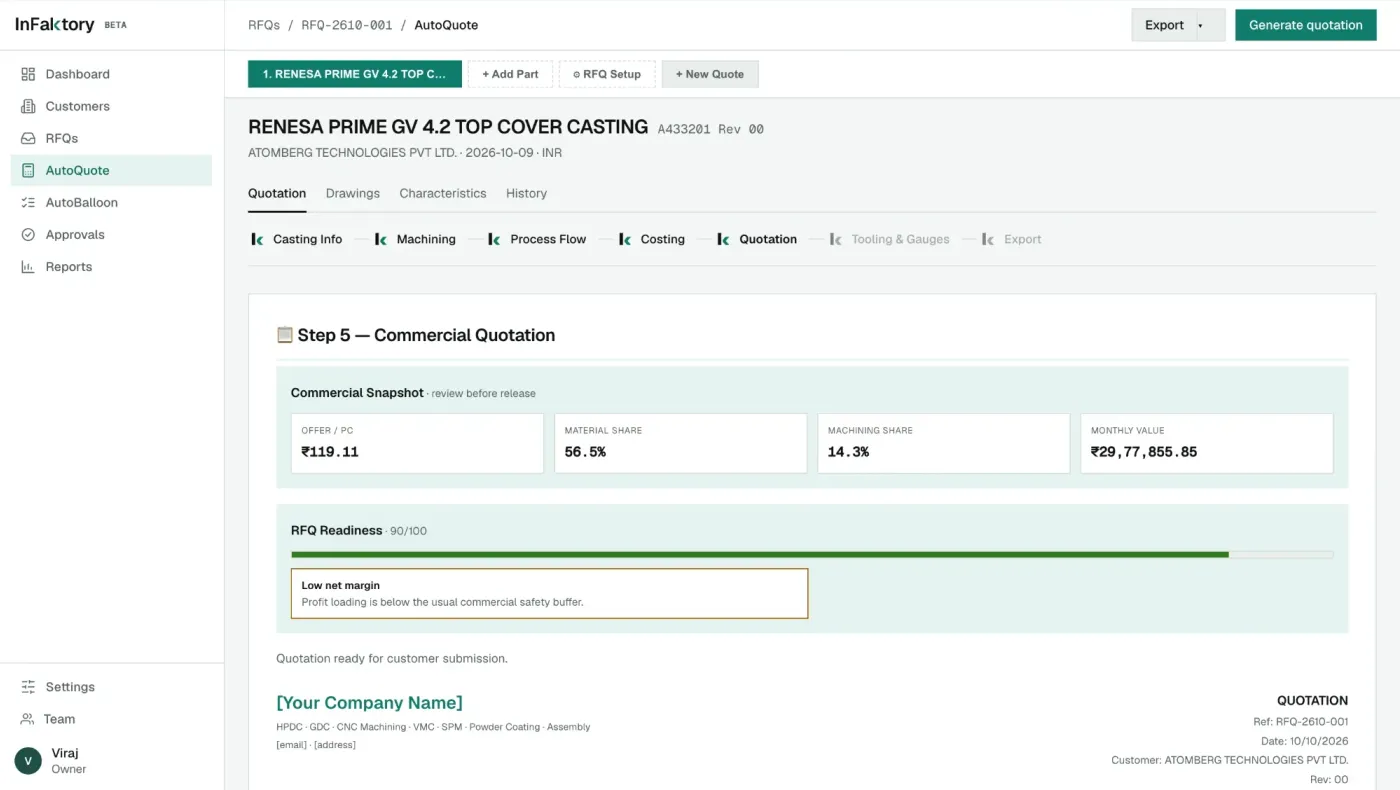Click the [email] · [address] placeholder line
The width and height of the screenshot is (1400, 790).
pos(316,745)
